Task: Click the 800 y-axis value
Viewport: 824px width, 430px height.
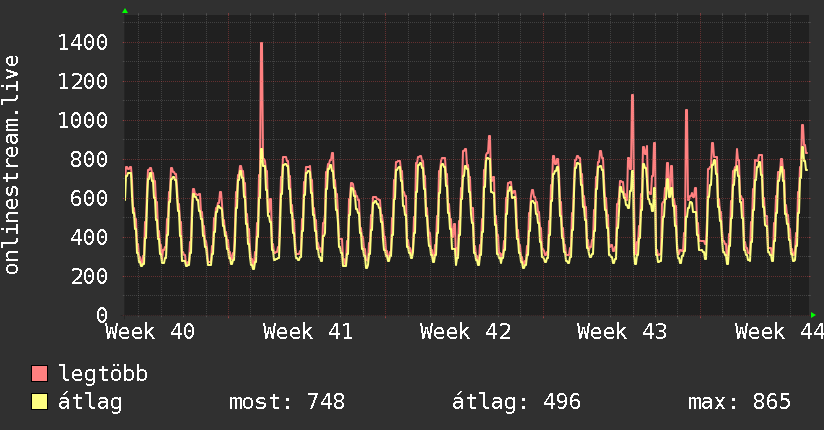Action: [x=89, y=159]
